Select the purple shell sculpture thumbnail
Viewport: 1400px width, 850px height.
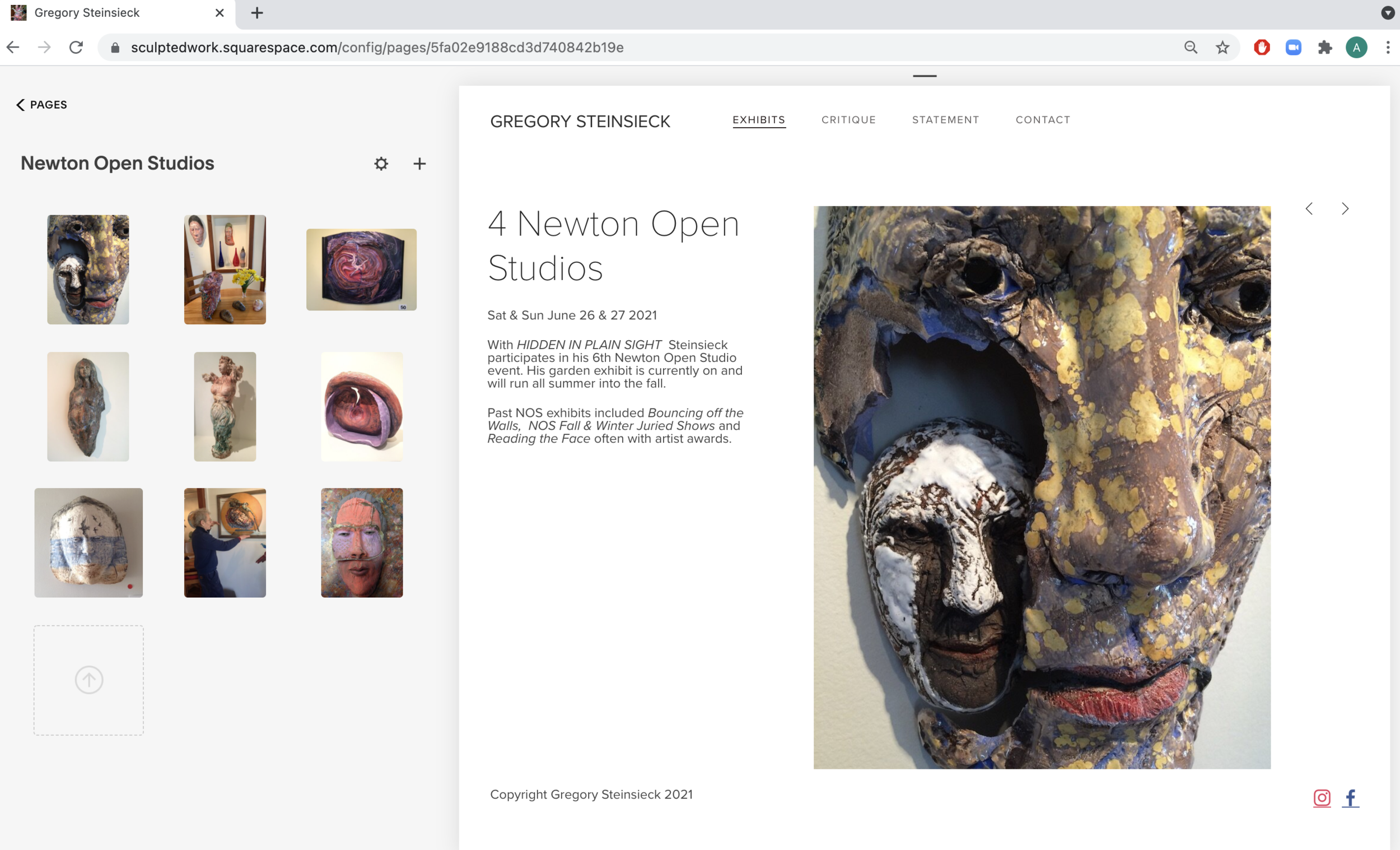coord(362,407)
